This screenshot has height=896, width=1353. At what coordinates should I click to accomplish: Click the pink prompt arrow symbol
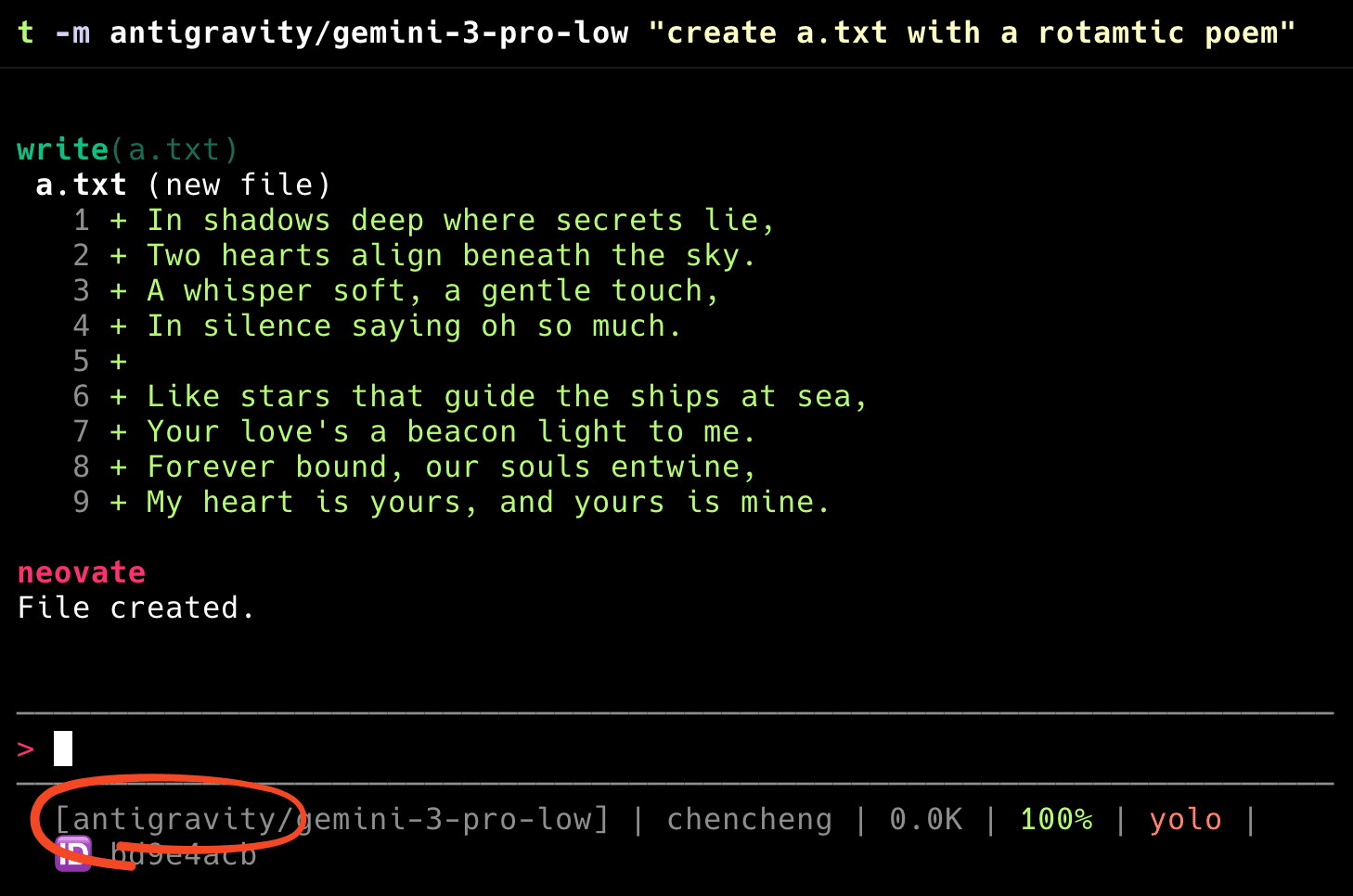tap(26, 749)
